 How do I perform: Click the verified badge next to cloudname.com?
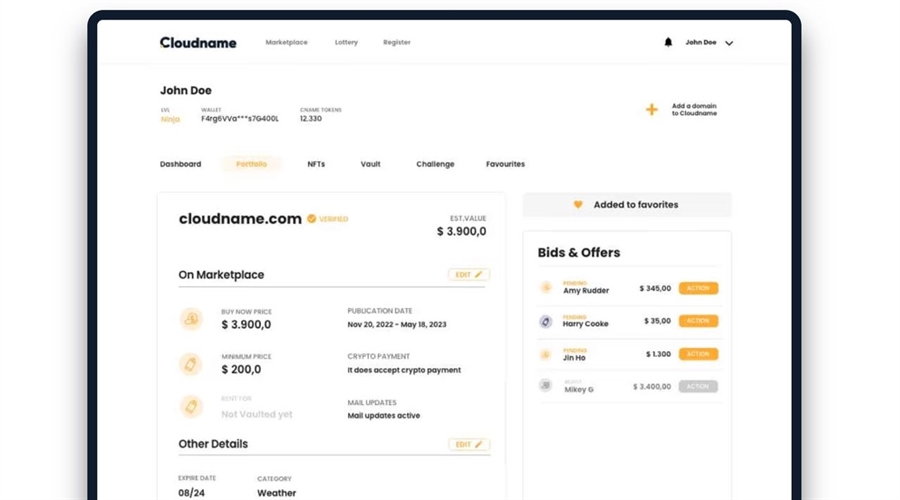[x=312, y=219]
